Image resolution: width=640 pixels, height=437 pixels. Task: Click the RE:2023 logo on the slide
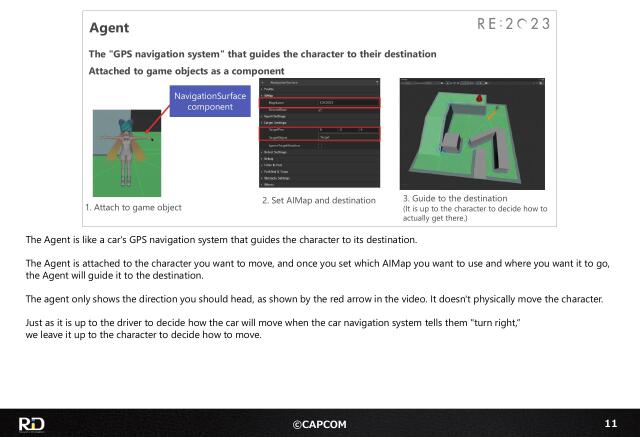point(513,24)
